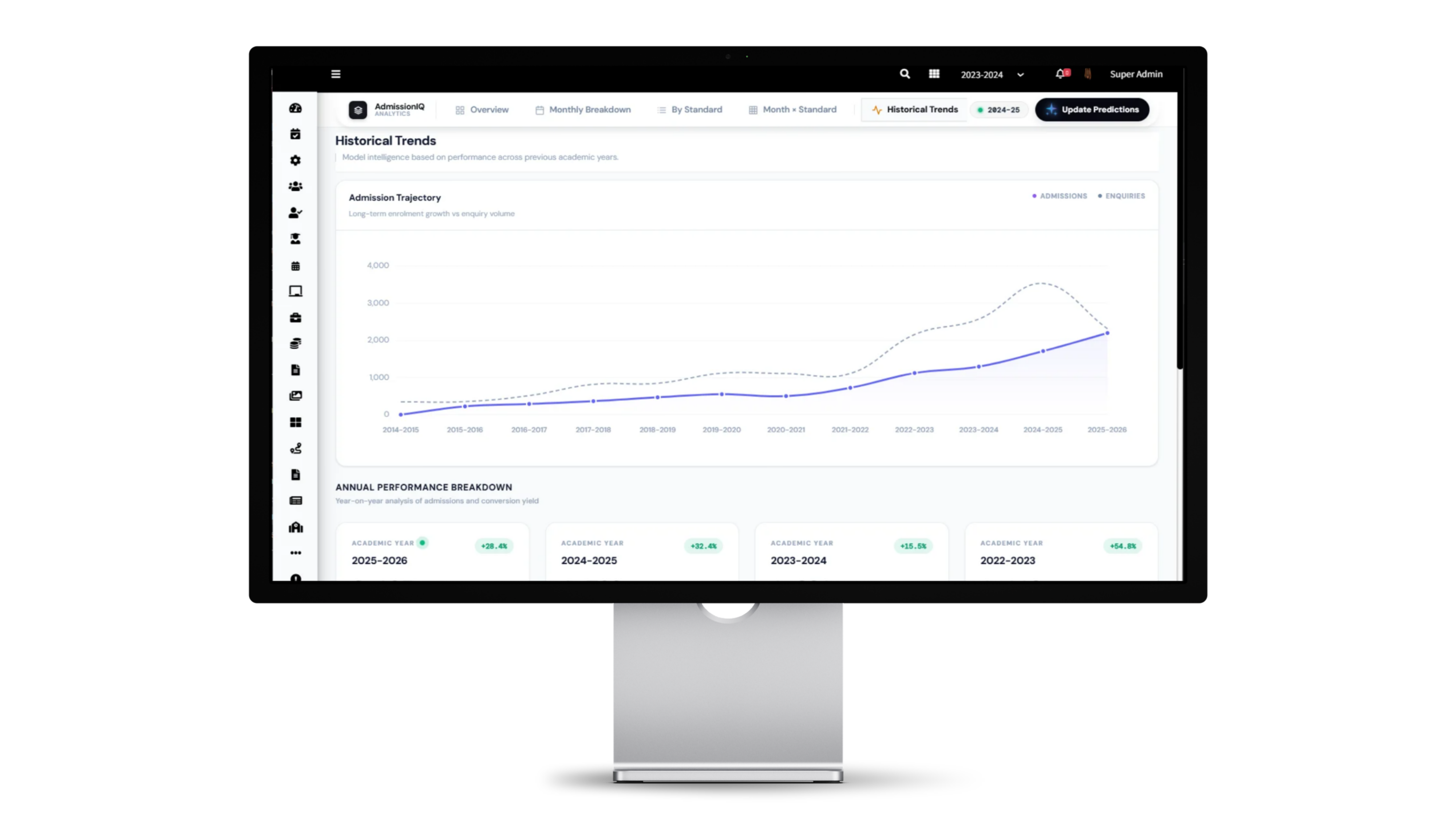
Task: Click the Super Admin profile name
Action: (x=1136, y=74)
